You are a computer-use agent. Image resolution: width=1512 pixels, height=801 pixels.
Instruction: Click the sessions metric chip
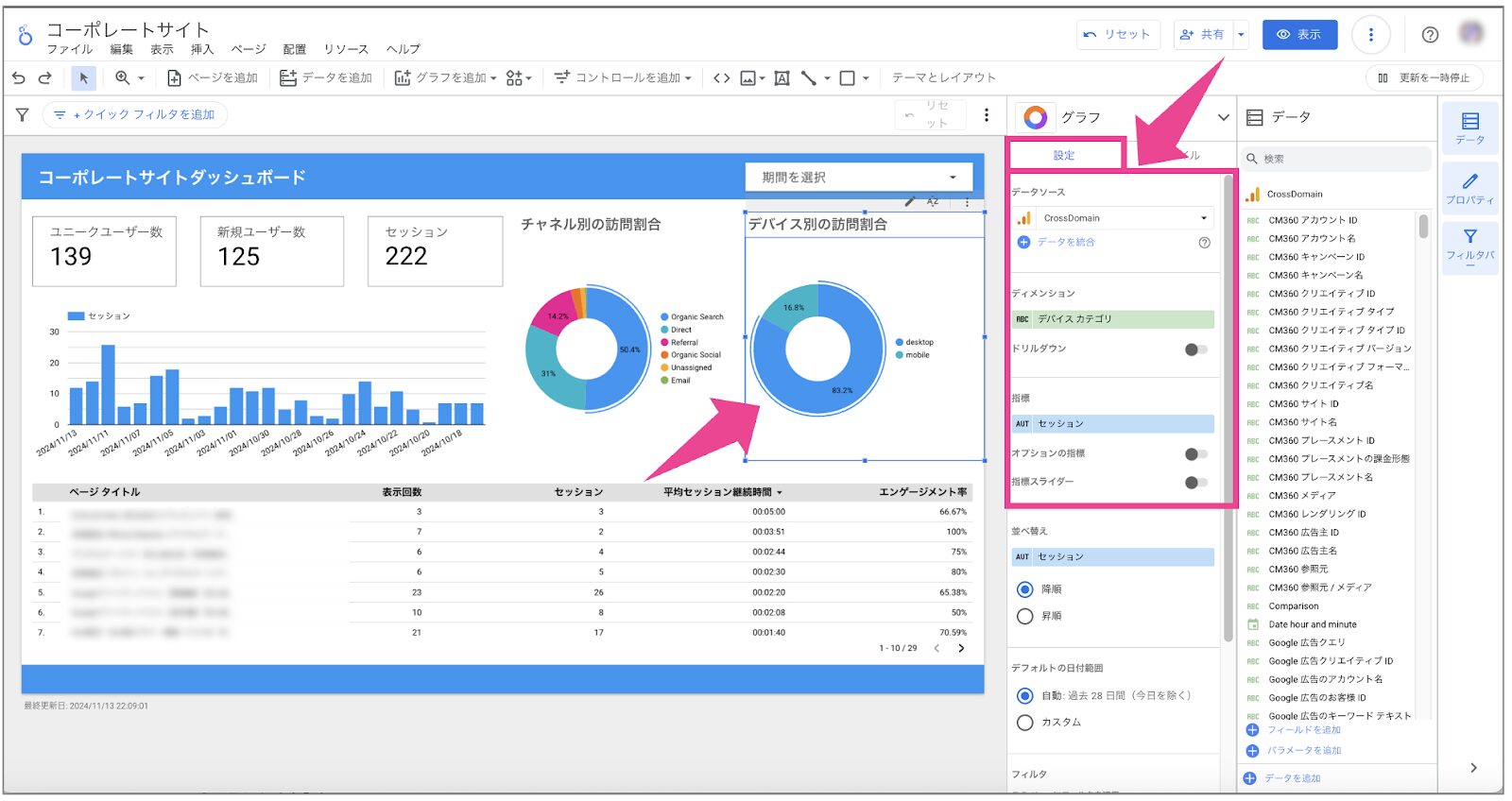(1112, 424)
